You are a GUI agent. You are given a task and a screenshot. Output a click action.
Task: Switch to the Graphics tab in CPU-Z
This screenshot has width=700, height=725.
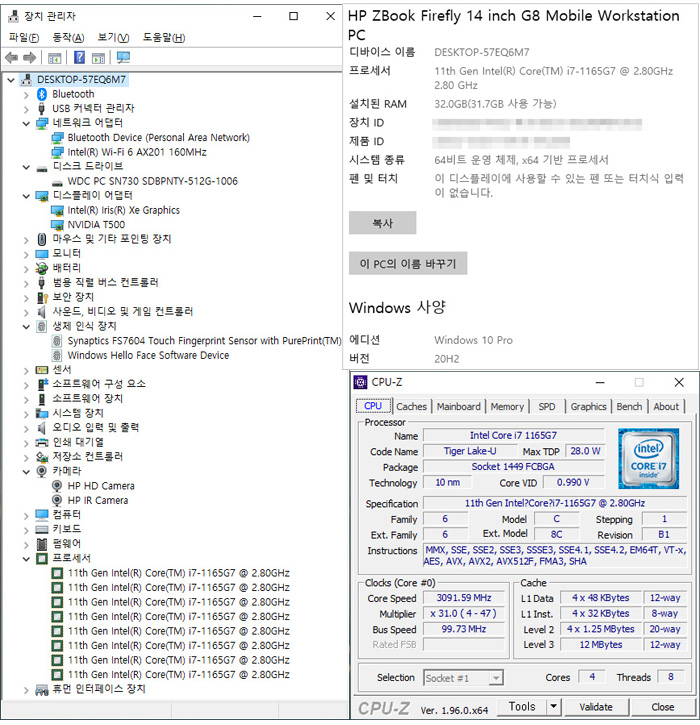[588, 406]
